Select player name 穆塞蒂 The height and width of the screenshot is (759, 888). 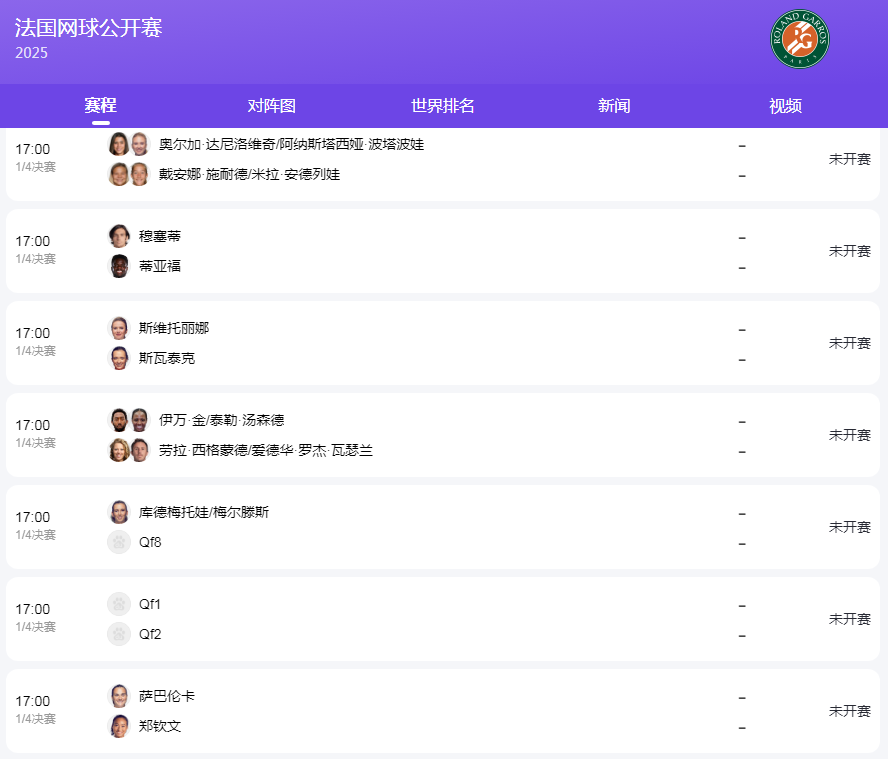(160, 236)
